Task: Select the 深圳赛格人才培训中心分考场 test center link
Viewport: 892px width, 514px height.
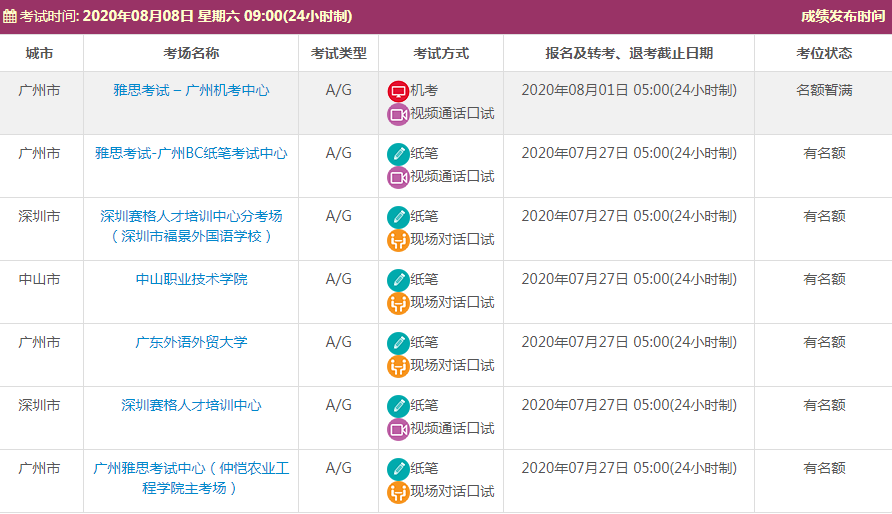Action: pos(191,216)
